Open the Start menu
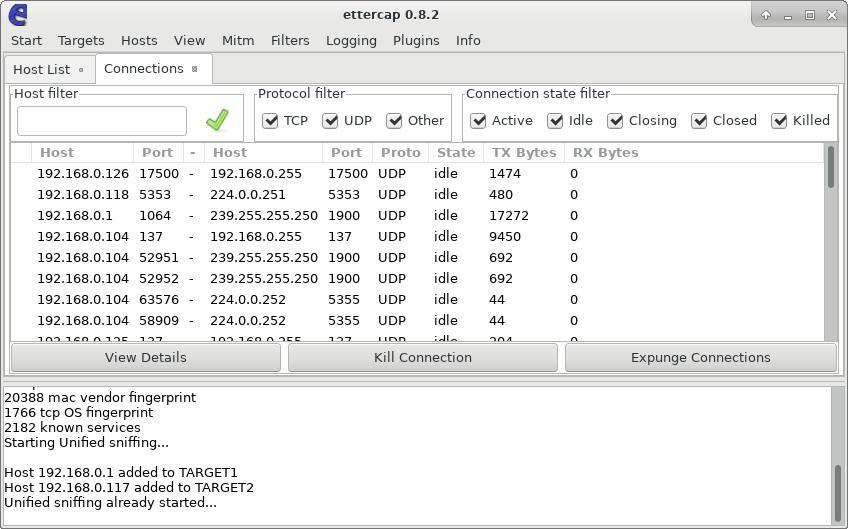848x529 pixels. point(26,41)
